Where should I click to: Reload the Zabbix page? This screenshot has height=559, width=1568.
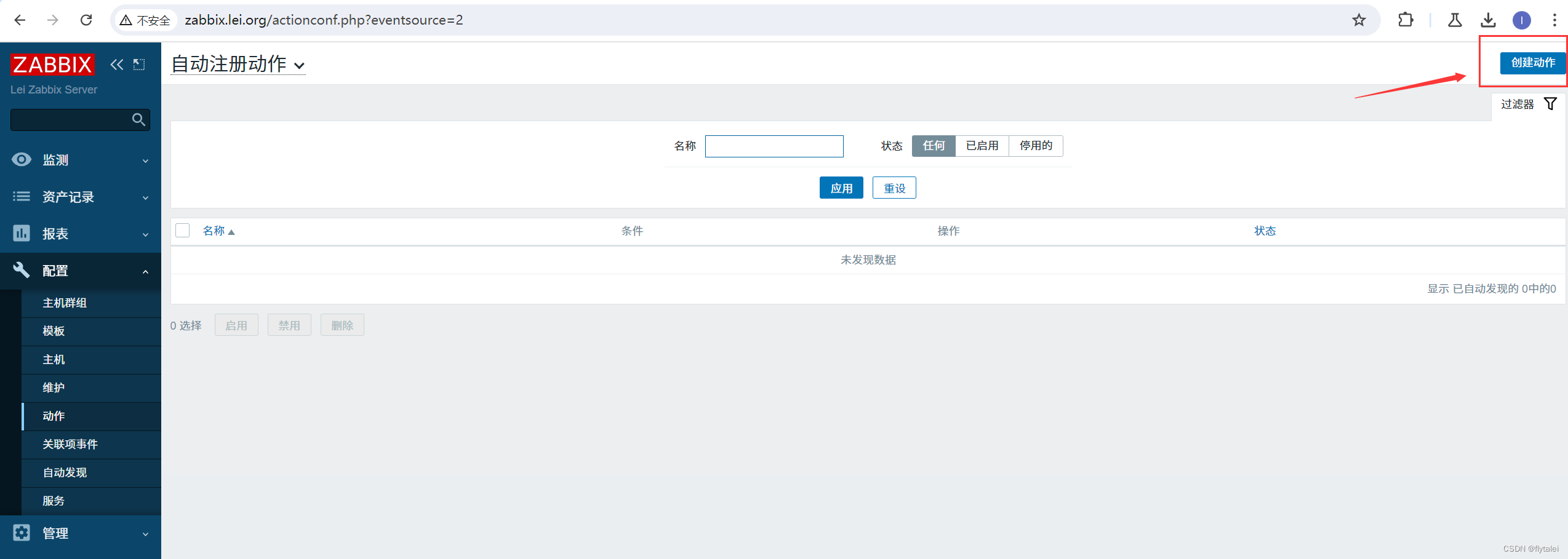[86, 20]
